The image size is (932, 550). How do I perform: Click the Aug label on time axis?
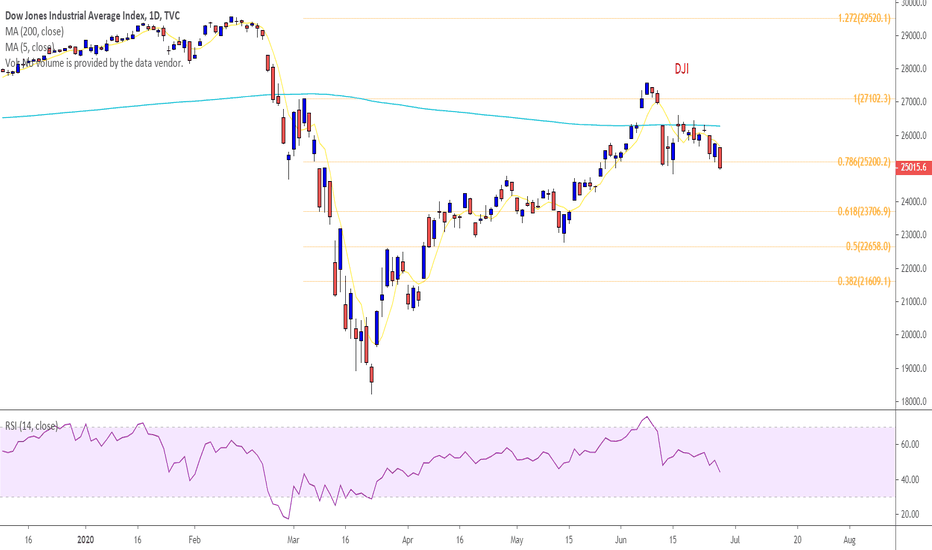849,540
